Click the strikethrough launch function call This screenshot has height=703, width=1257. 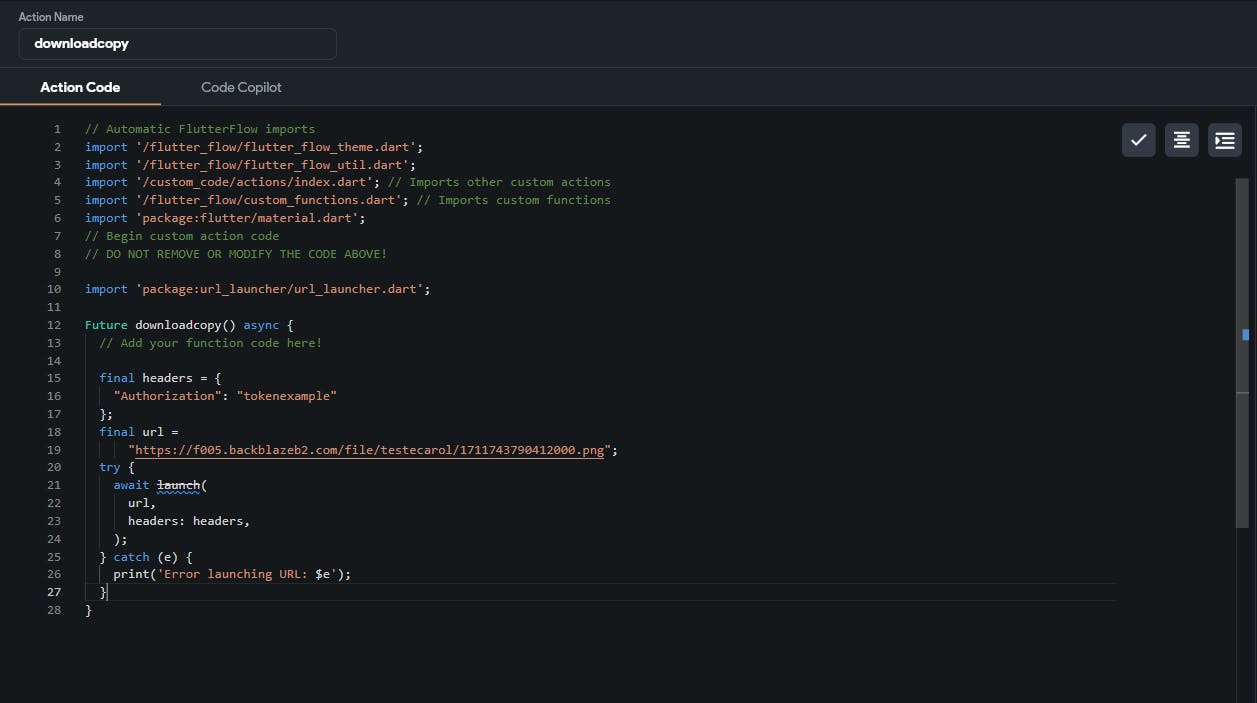[179, 485]
